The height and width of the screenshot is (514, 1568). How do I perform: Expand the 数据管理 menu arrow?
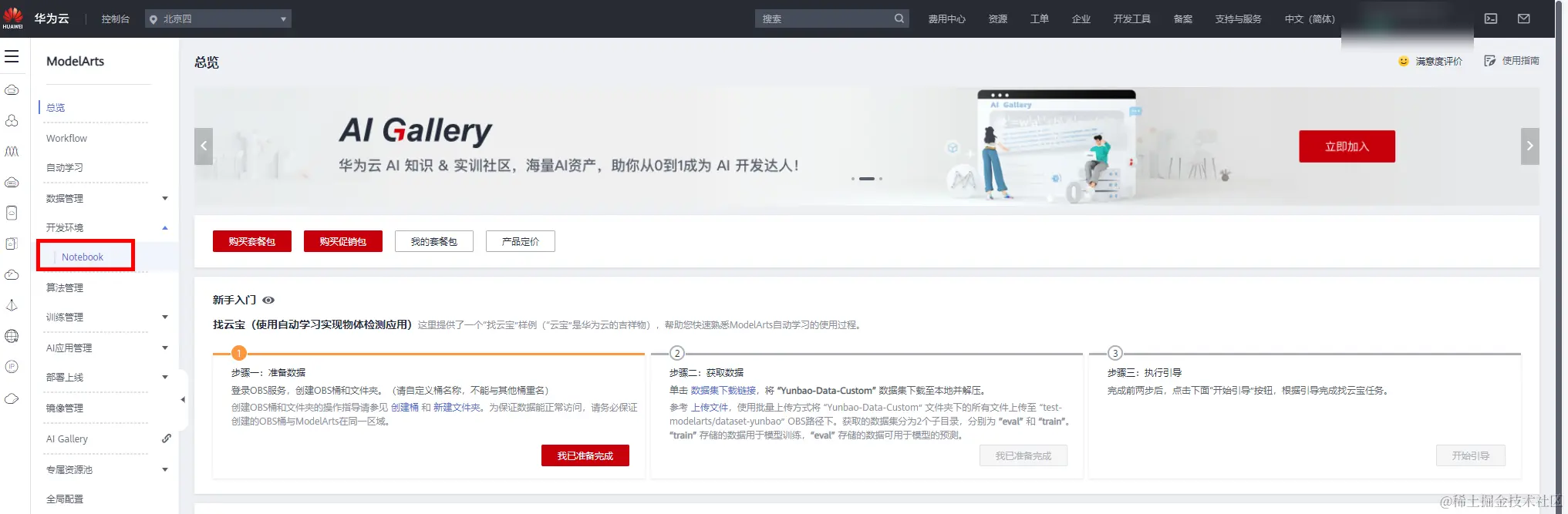pos(165,198)
